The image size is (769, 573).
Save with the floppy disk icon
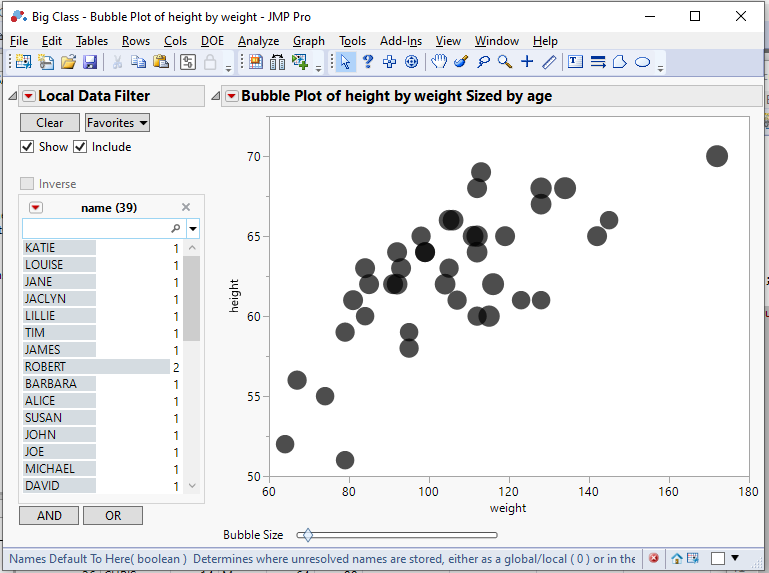(90, 62)
